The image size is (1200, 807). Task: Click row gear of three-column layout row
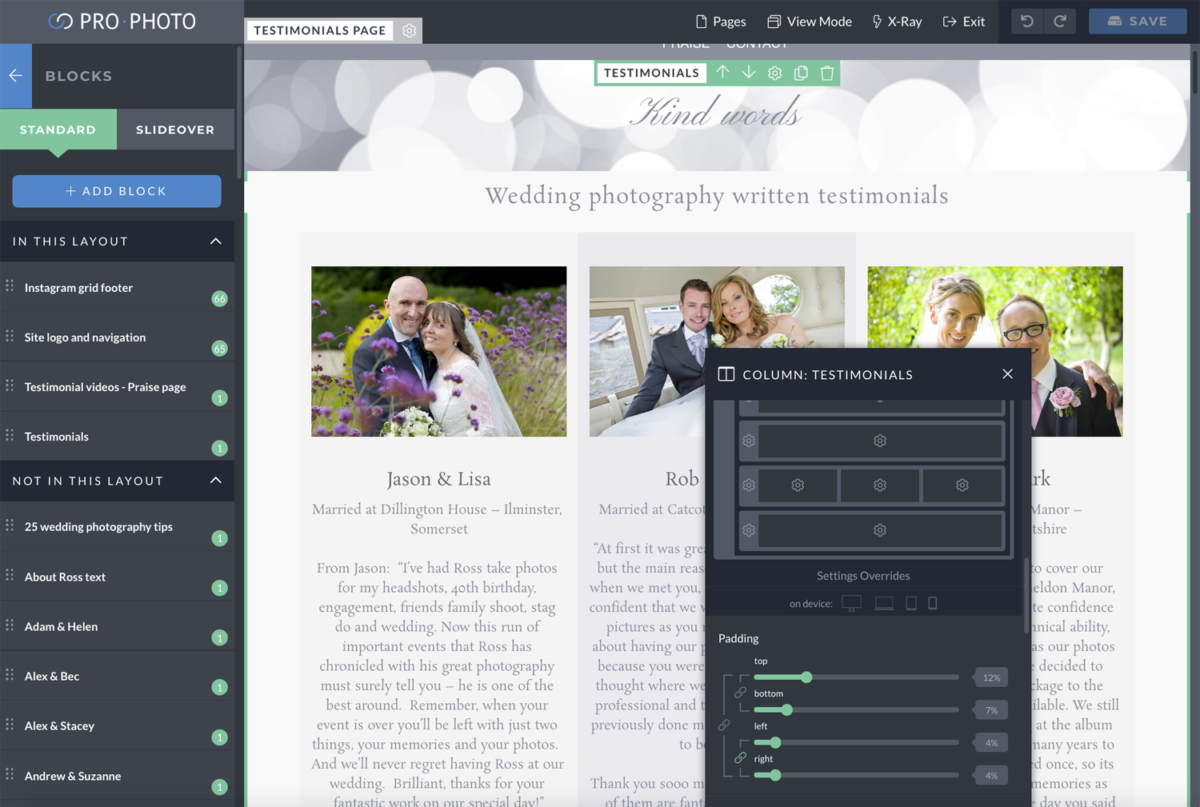(748, 485)
